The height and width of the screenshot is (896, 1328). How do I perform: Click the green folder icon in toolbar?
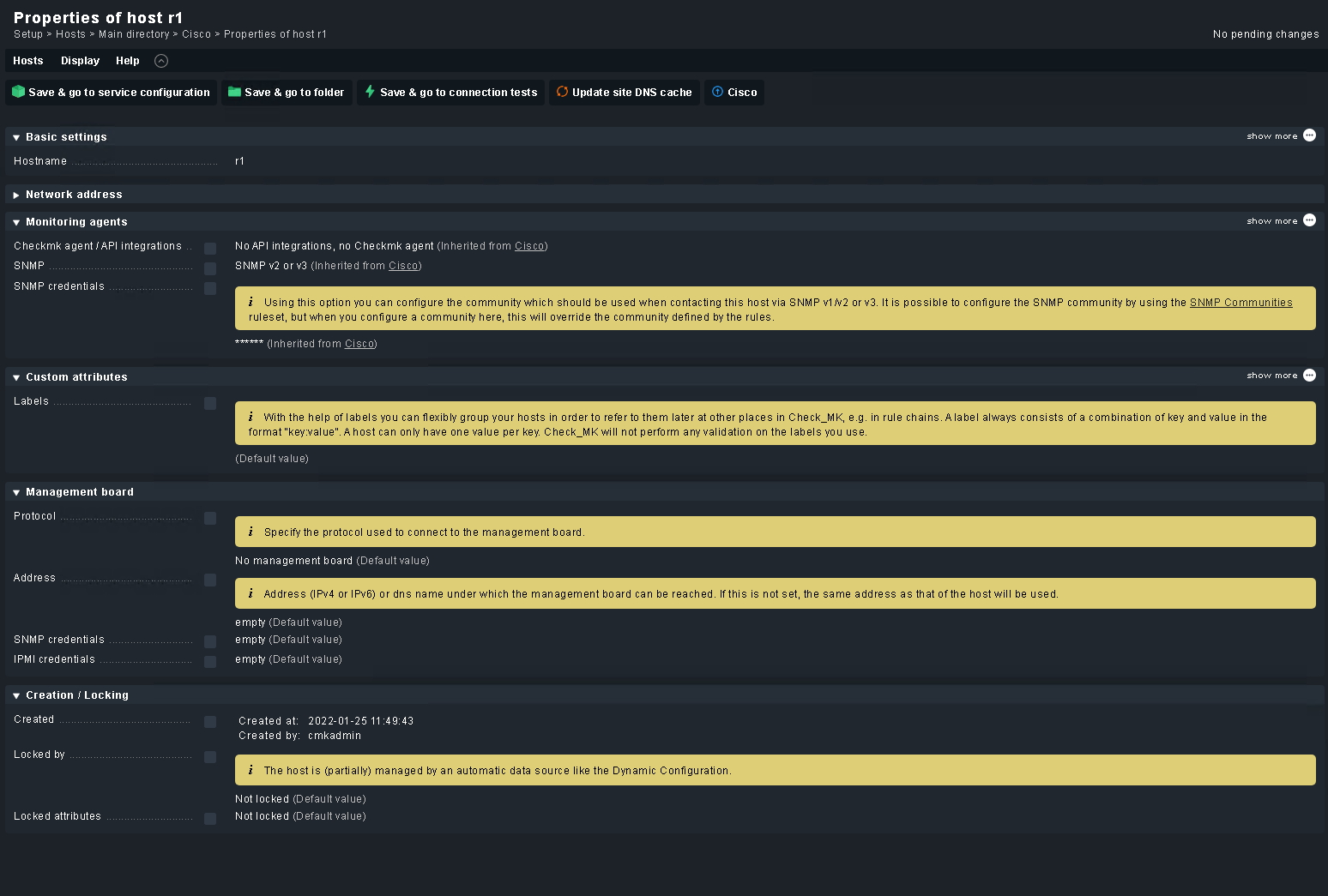(234, 92)
